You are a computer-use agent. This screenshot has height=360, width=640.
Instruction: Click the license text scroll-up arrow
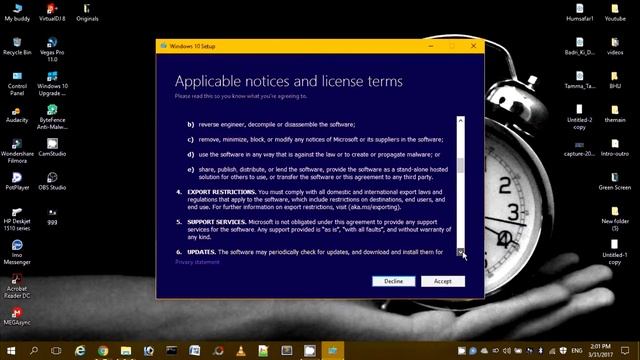point(460,120)
